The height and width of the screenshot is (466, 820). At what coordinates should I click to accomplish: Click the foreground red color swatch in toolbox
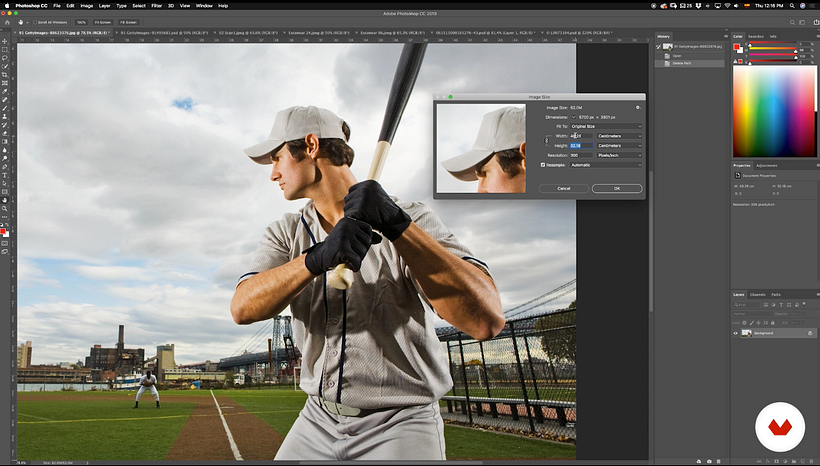pyautogui.click(x=3, y=231)
